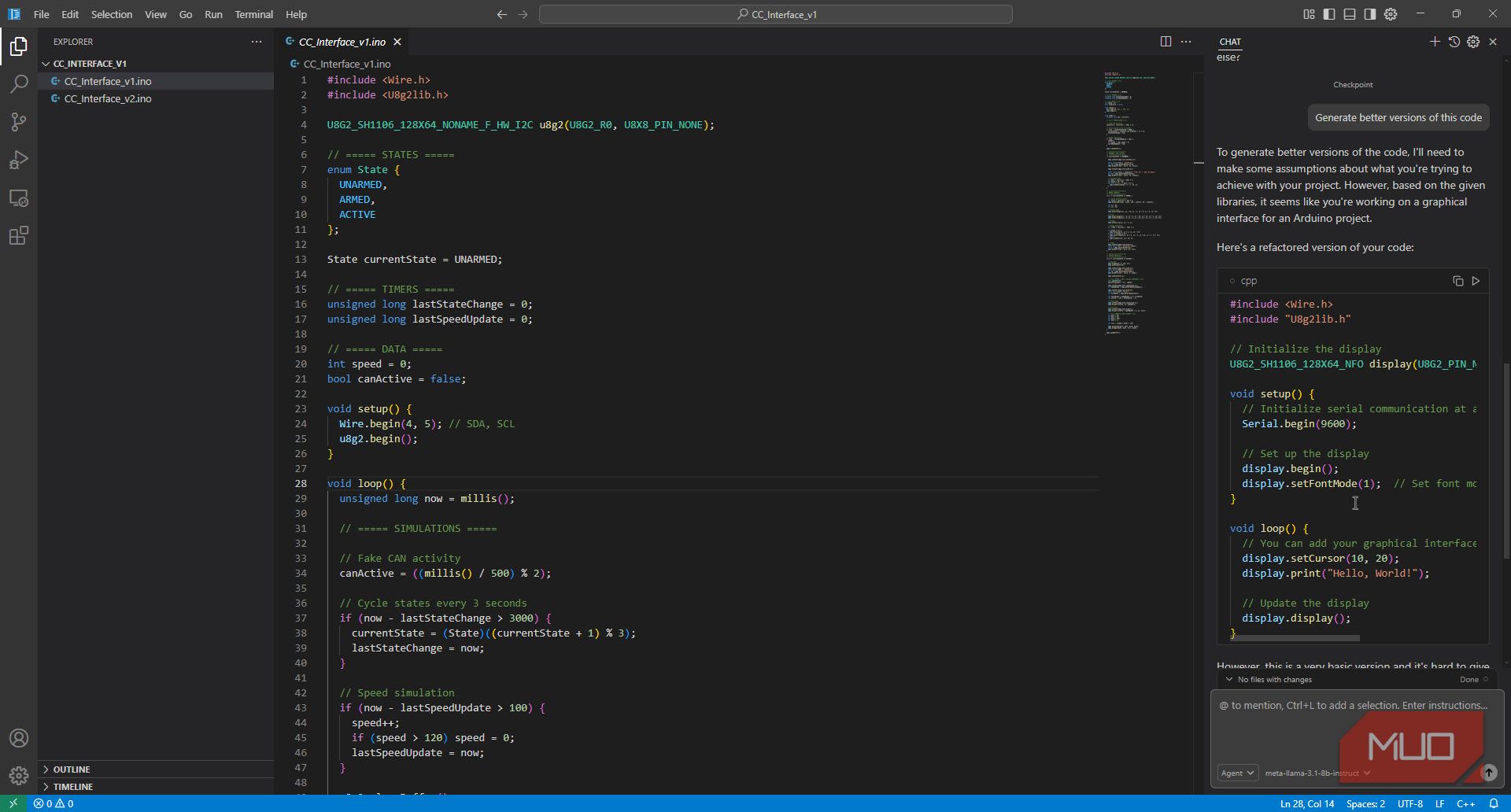
Task: Open the Selection menu
Action: pos(112,14)
